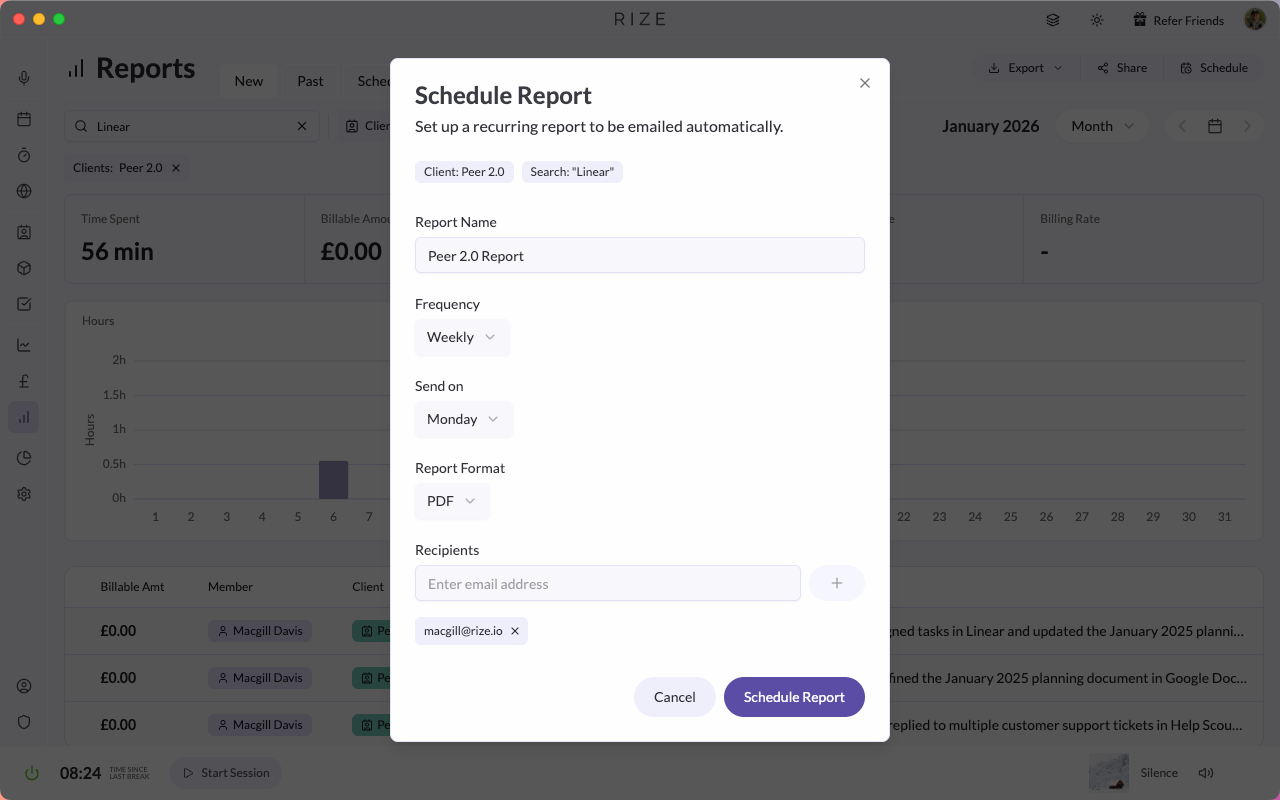This screenshot has width=1280, height=800.
Task: Enable Silence mode at the bottom right
Action: (1159, 772)
